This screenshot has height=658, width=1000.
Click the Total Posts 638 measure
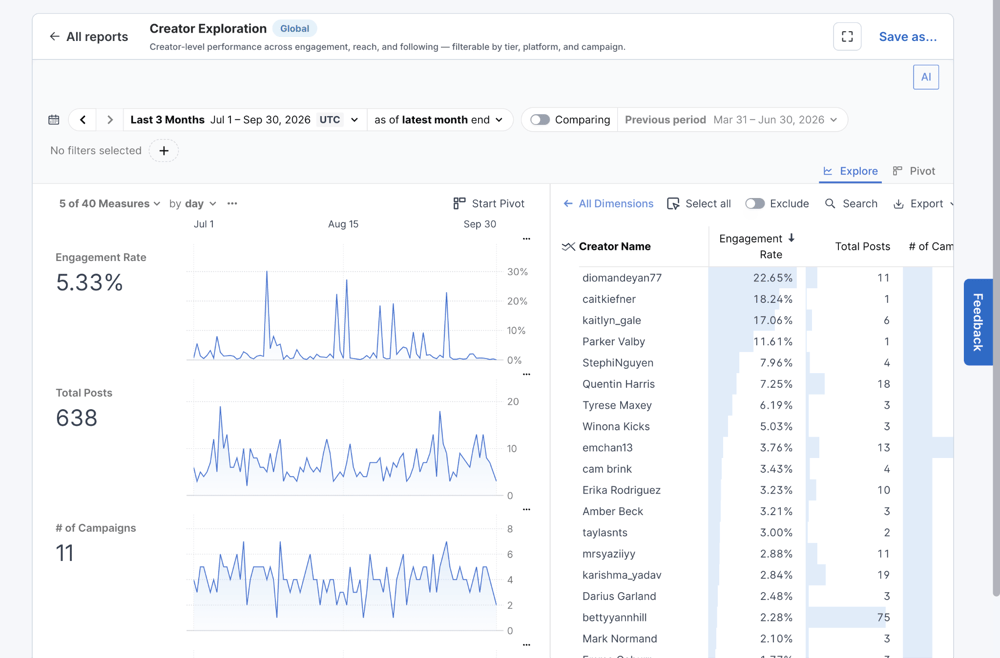coord(84,409)
